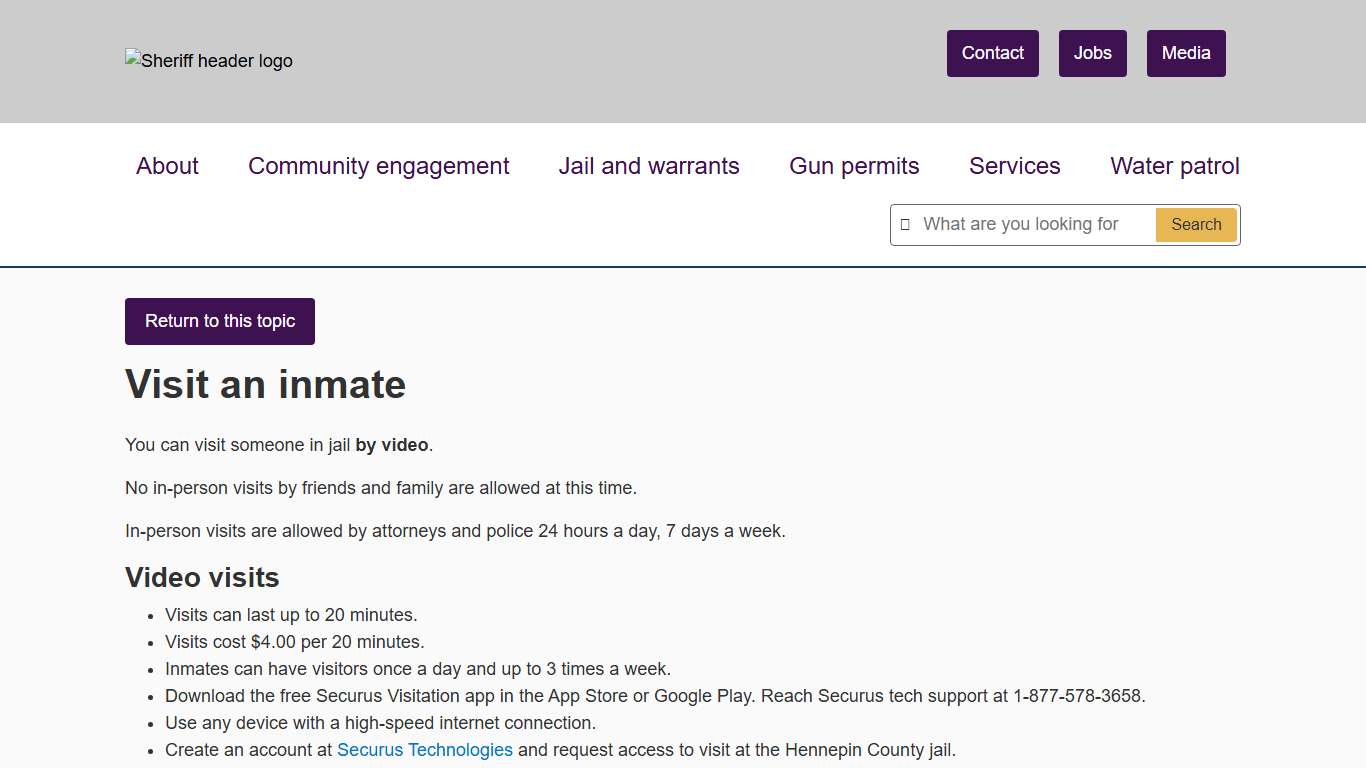Follow the Securus Technologies link
Image resolution: width=1366 pixels, height=768 pixels.
point(424,750)
